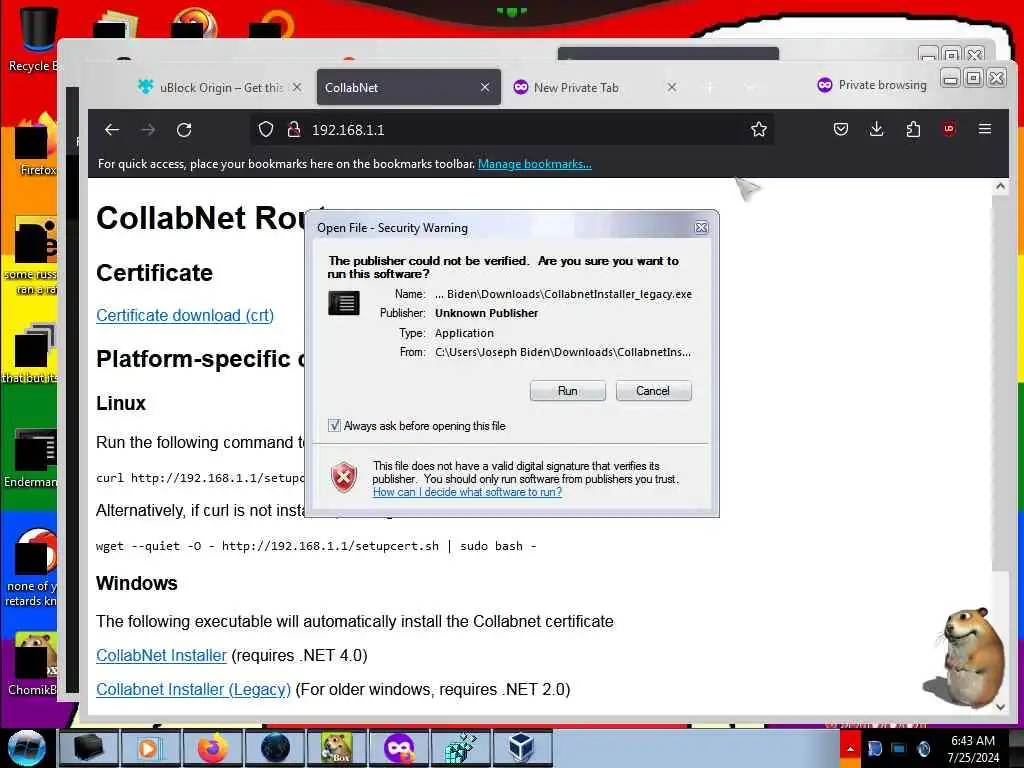The image size is (1024, 768).
Task: Open the Save to Pocket icon
Action: tap(840, 129)
